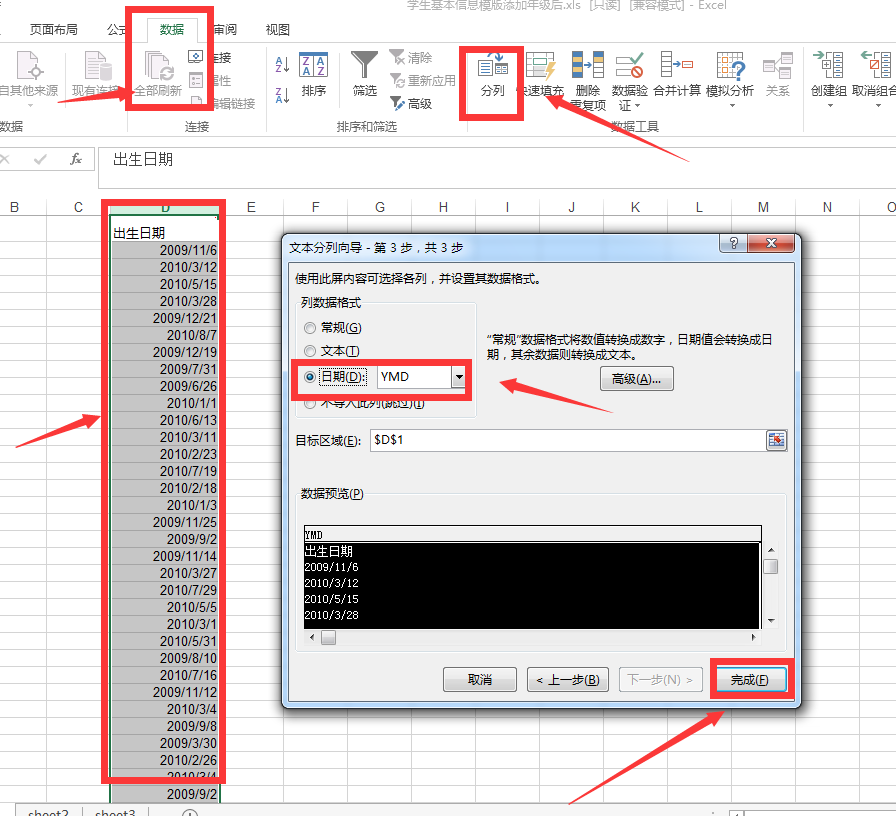Switch to the 视图 ribbon tab
This screenshot has width=896, height=816.
[278, 30]
